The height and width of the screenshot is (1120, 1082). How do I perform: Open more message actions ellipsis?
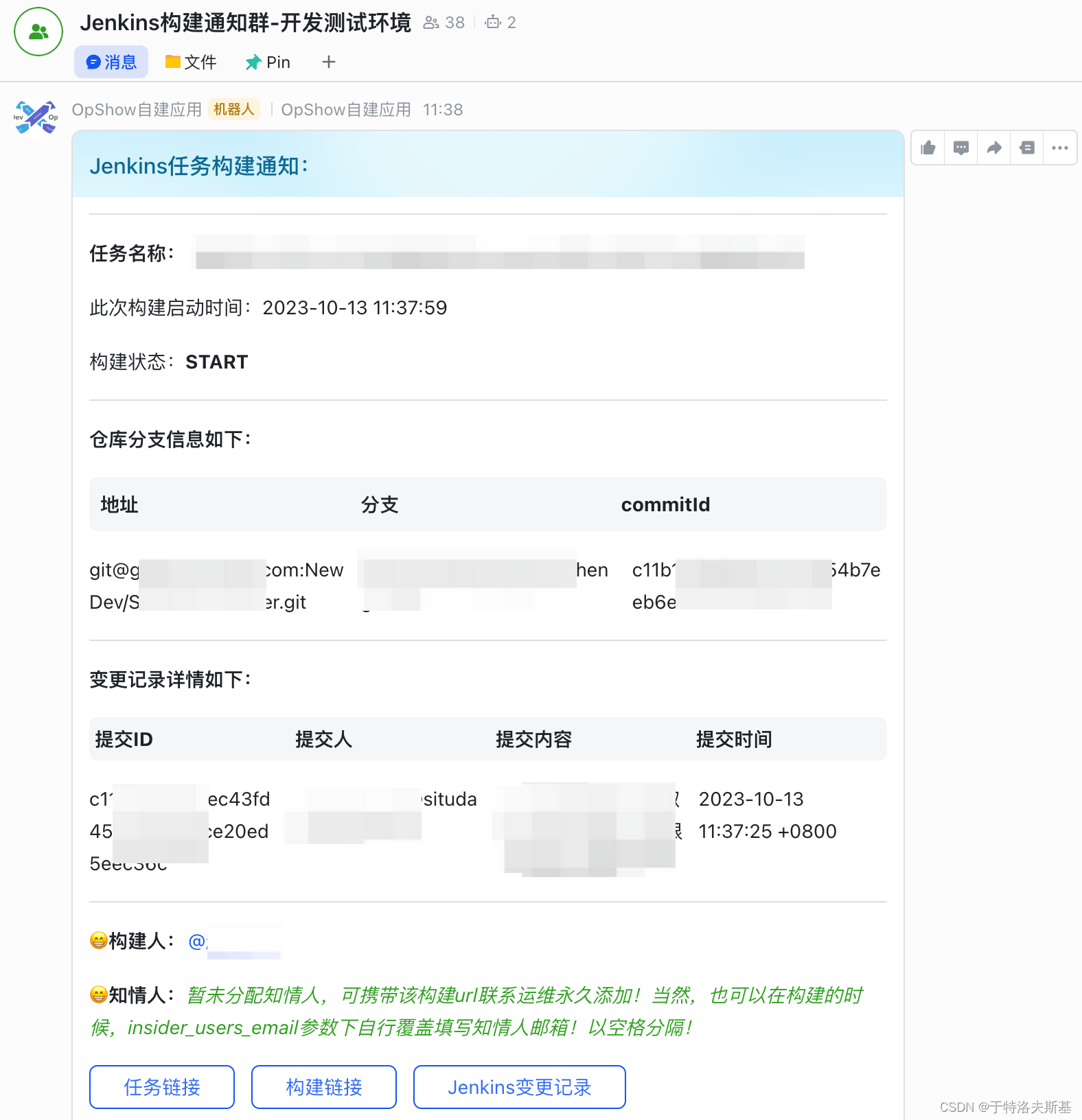coord(1060,148)
